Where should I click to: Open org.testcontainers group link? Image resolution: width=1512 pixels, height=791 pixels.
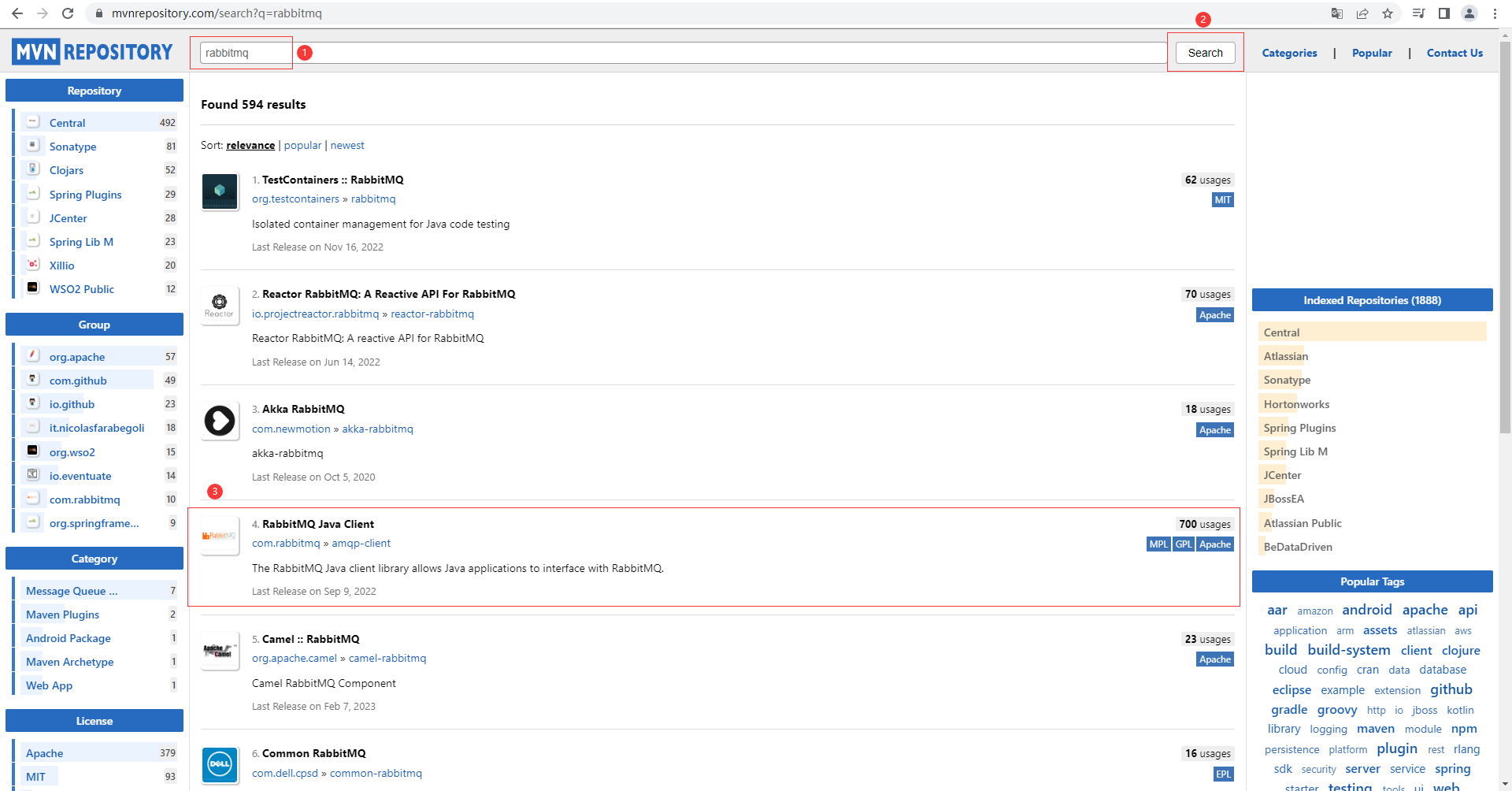pos(295,199)
